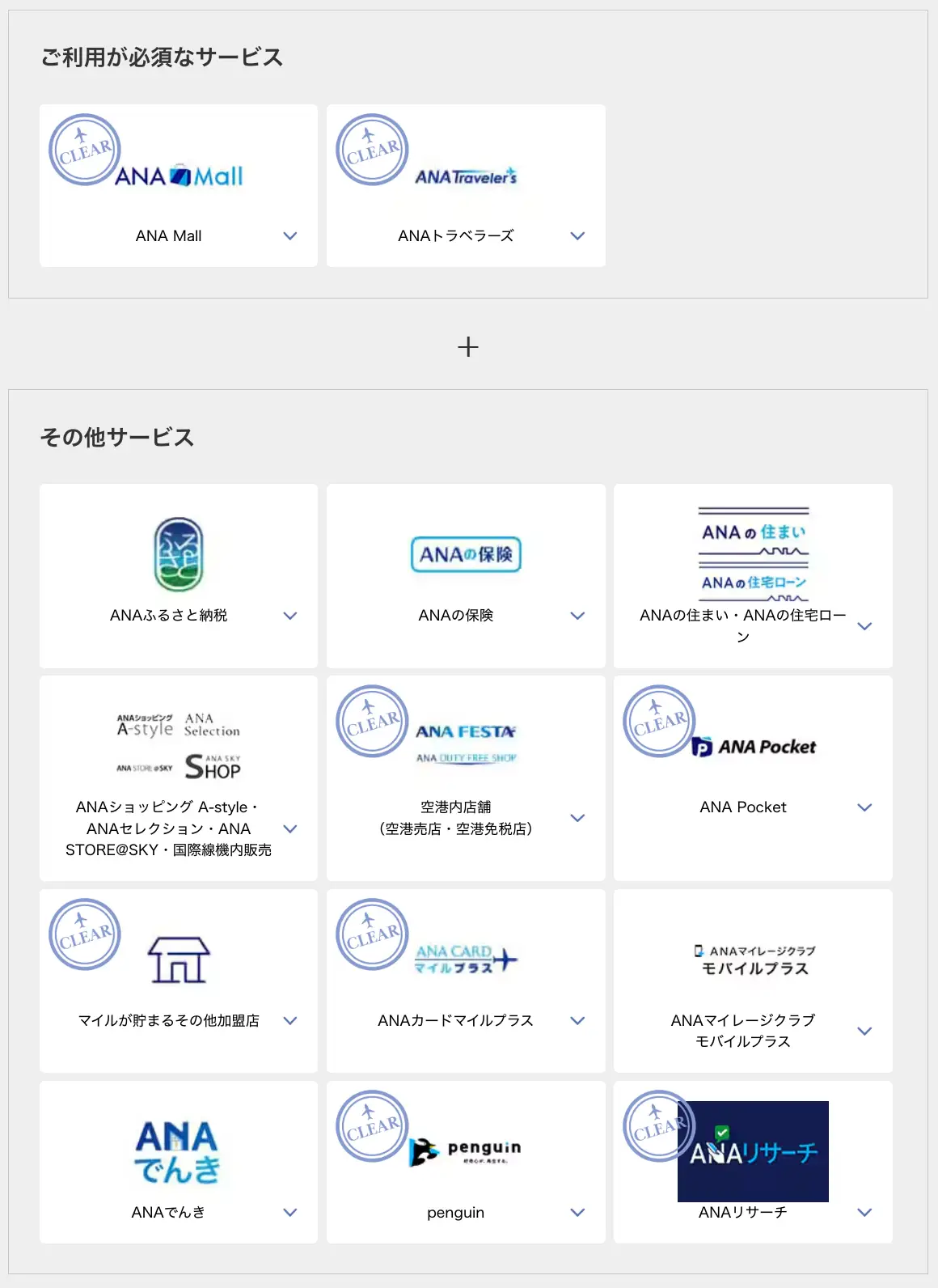This screenshot has height=1288, width=938.
Task: Expand the penguin card chevron
Action: point(577,1213)
